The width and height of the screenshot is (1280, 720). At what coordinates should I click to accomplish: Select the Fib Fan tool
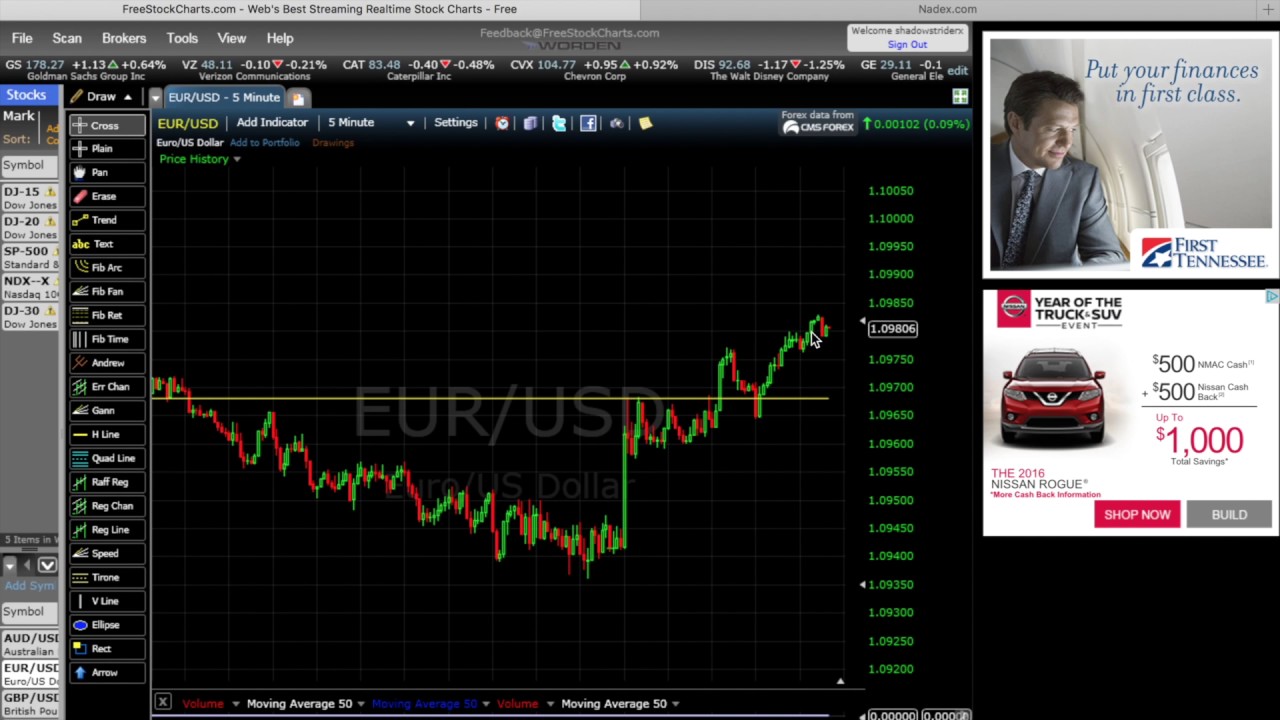107,291
